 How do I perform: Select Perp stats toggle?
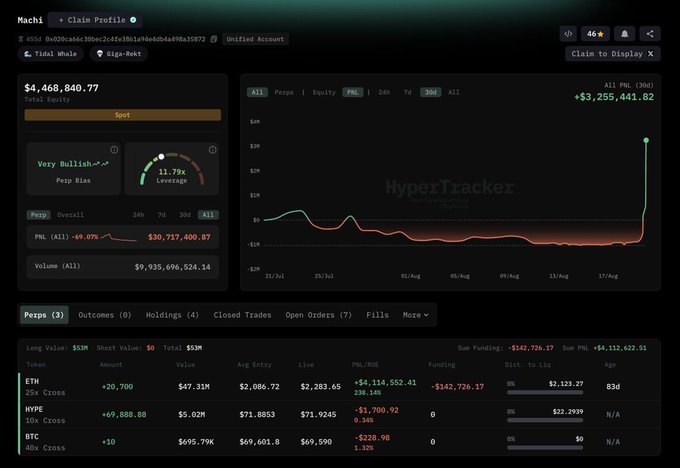pyautogui.click(x=39, y=215)
